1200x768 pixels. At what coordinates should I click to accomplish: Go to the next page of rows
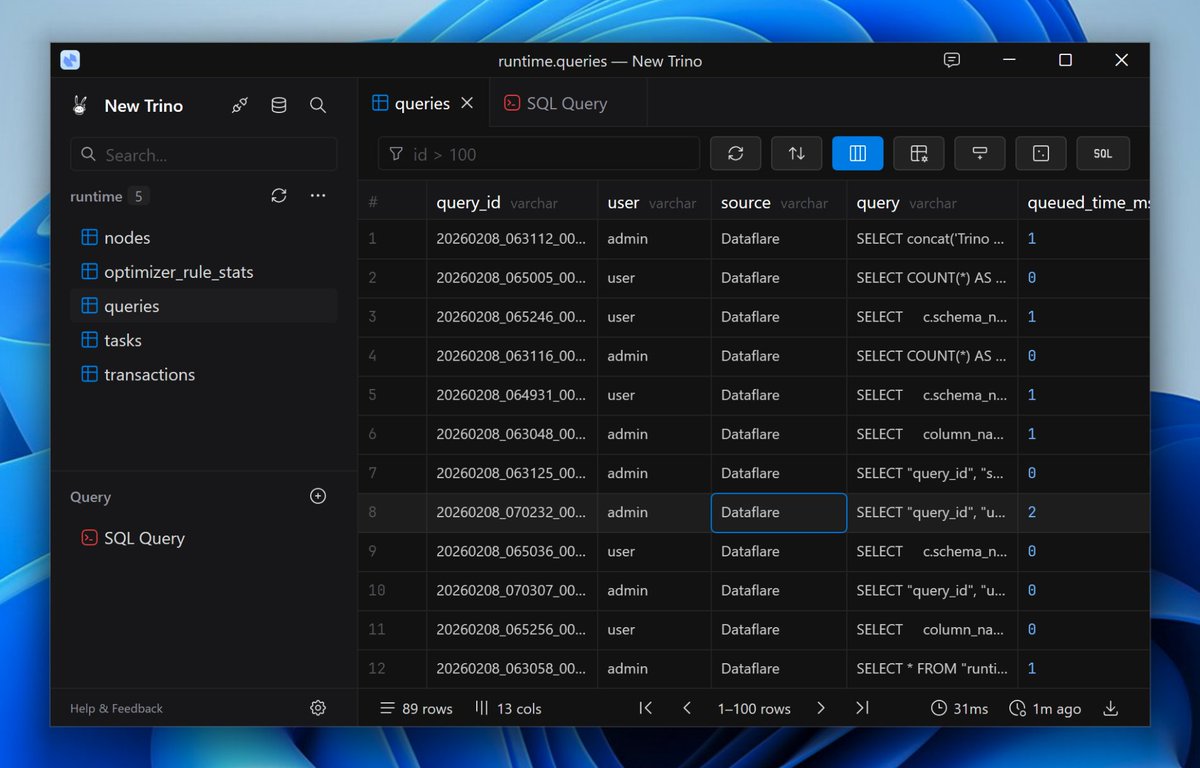coord(821,708)
